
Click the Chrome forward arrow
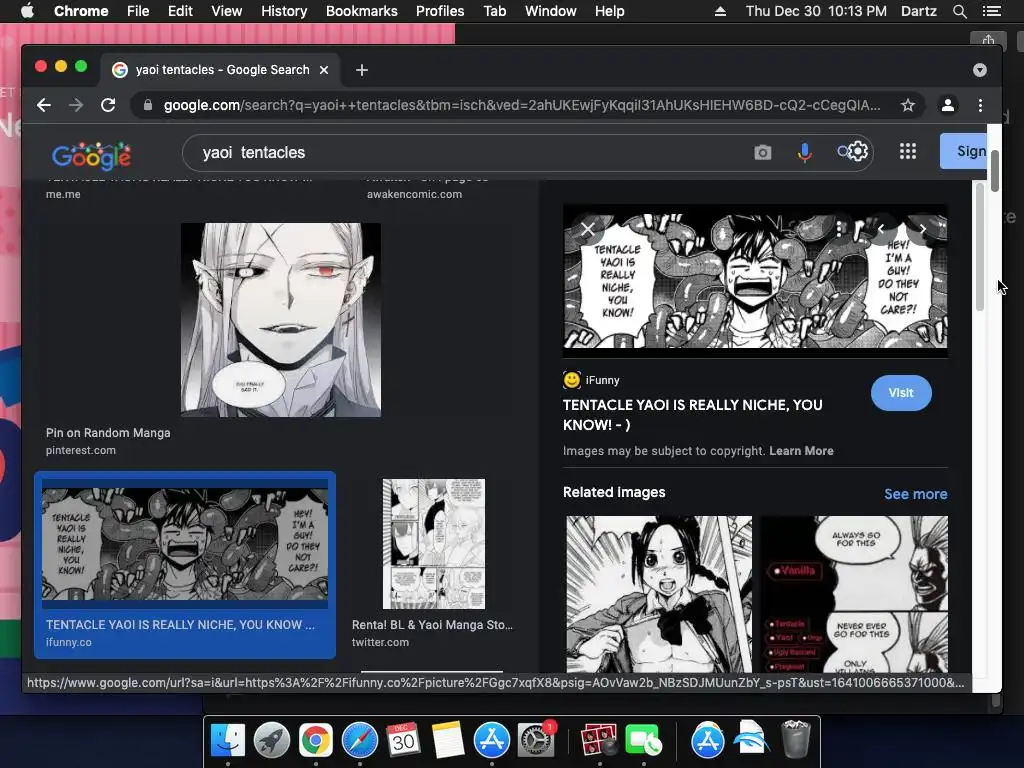(76, 105)
